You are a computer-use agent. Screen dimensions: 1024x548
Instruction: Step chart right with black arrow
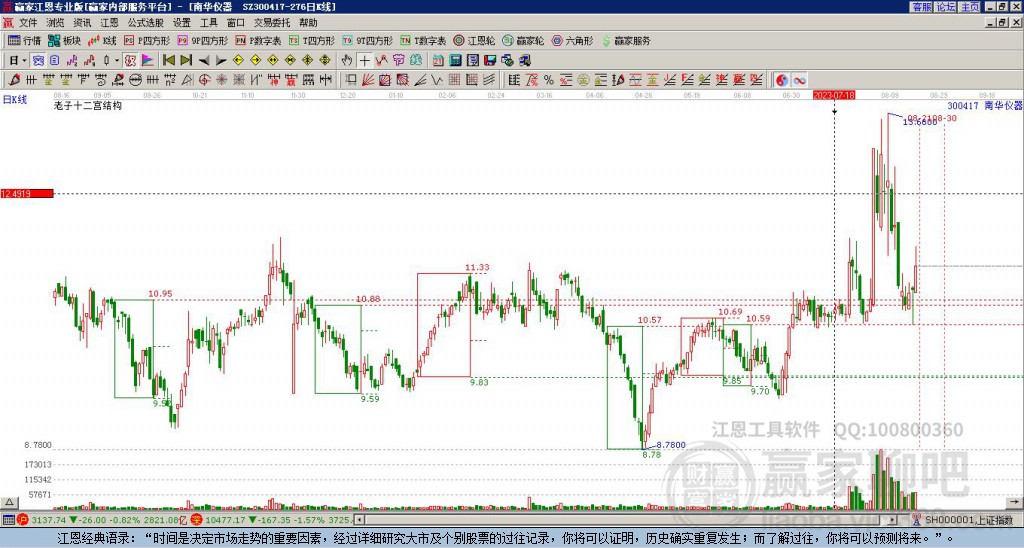pos(221,61)
